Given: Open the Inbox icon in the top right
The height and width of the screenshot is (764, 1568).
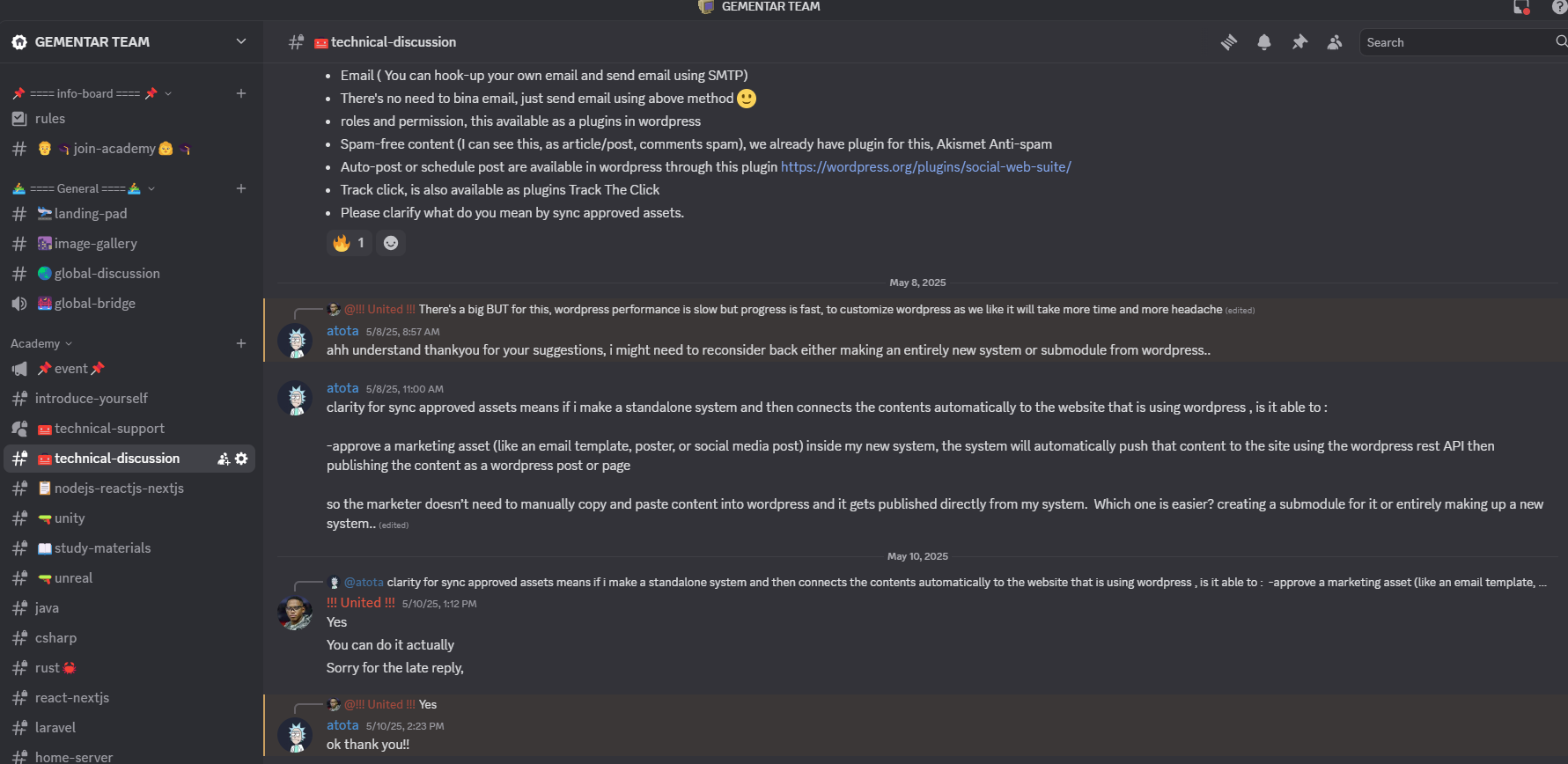Looking at the screenshot, I should 1520,7.
